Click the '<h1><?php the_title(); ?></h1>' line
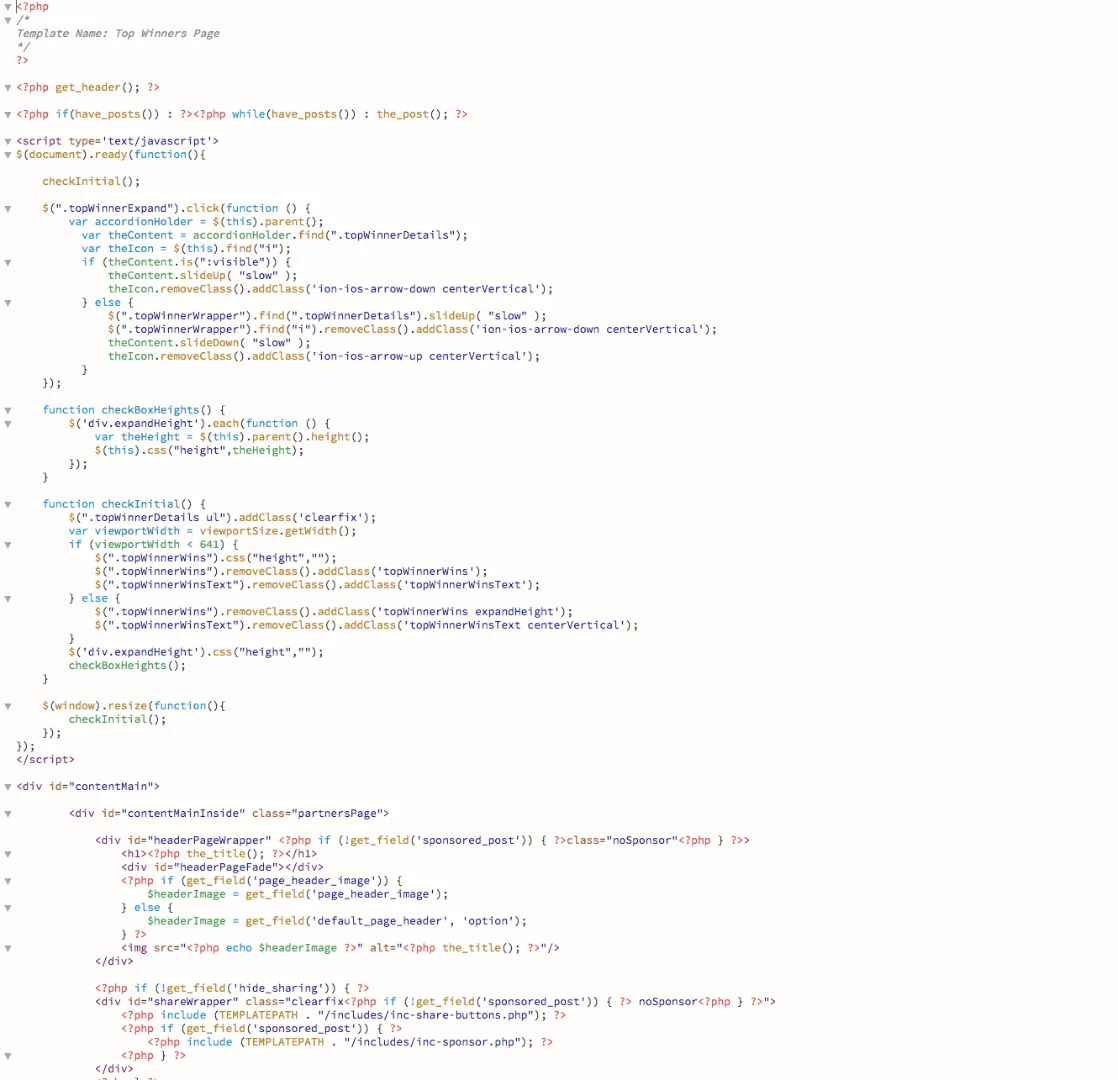 coord(219,854)
